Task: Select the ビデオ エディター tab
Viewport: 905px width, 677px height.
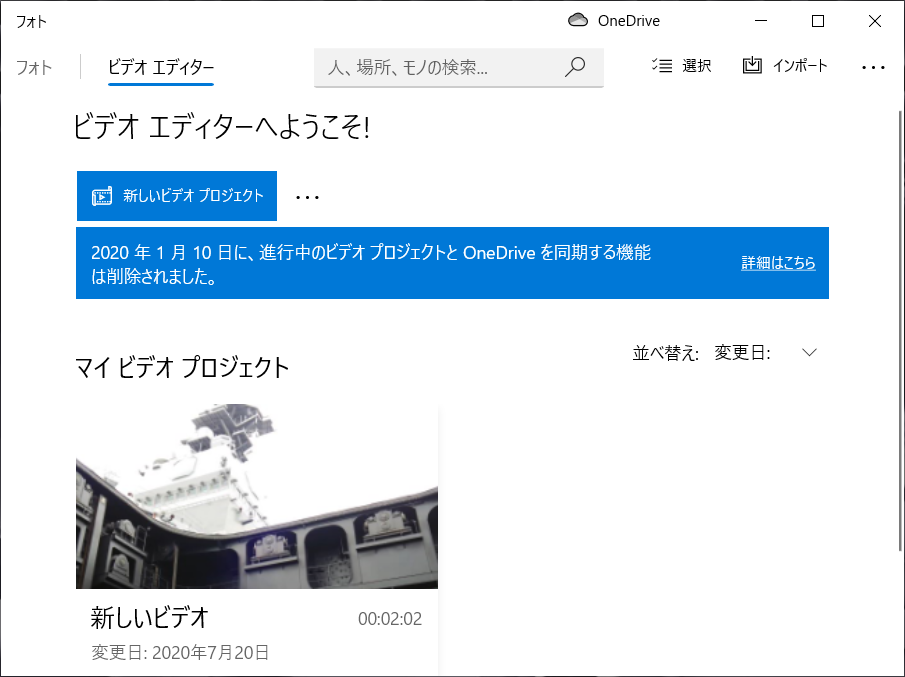Action: (x=161, y=68)
